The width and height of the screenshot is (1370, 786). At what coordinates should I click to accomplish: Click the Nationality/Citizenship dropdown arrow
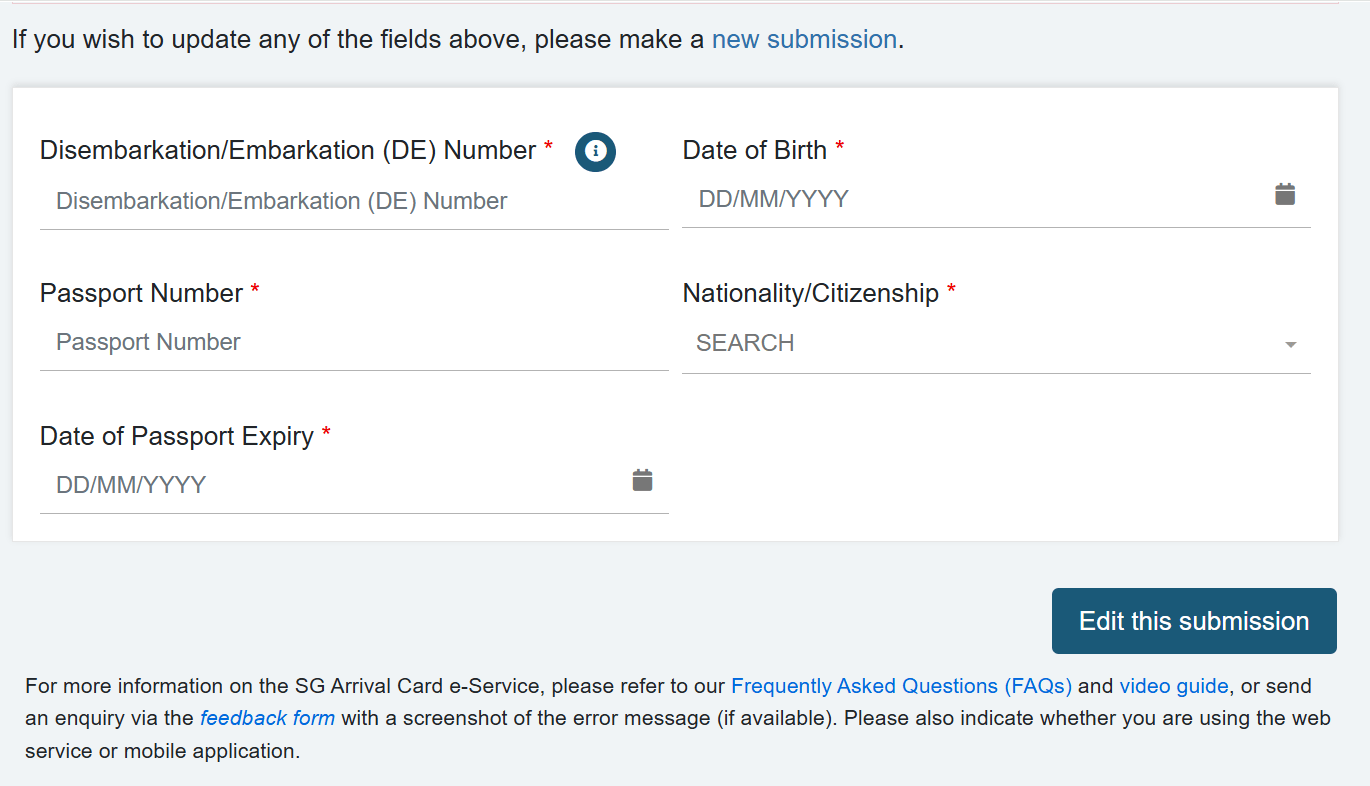[x=1290, y=345]
